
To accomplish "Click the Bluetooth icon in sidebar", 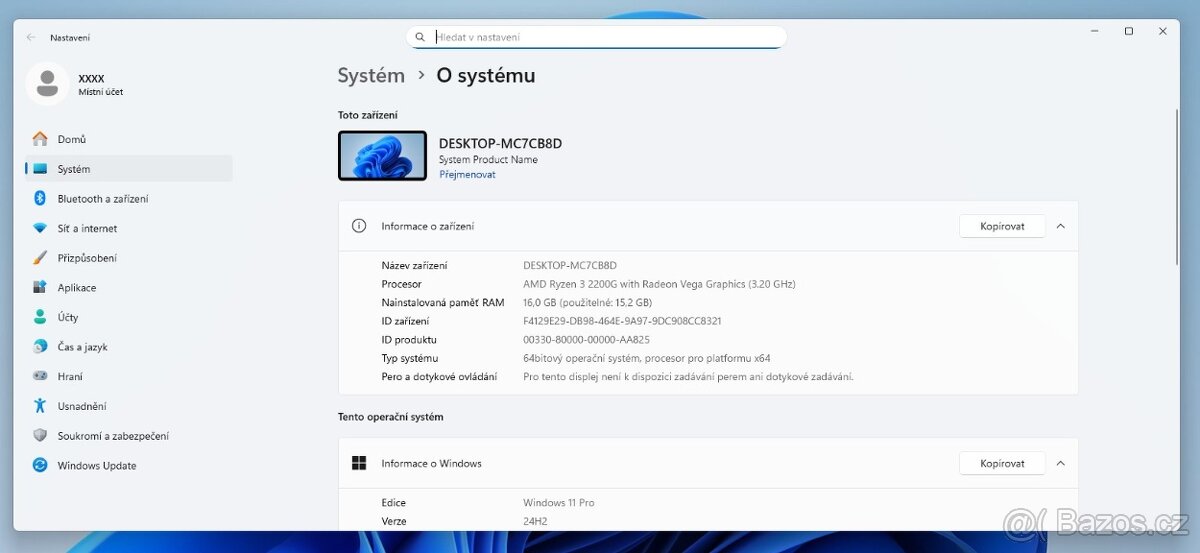I will pos(40,198).
